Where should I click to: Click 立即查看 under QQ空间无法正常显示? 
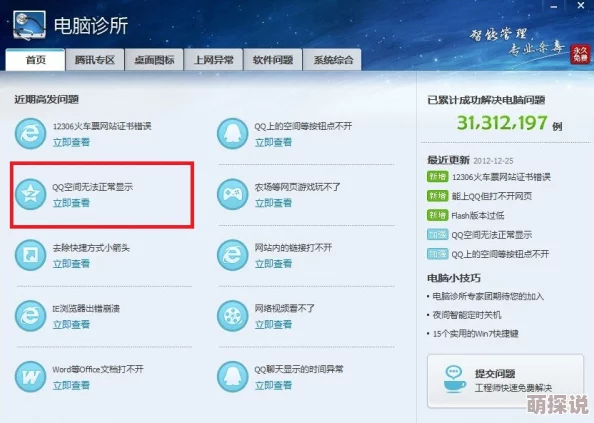click(x=71, y=203)
